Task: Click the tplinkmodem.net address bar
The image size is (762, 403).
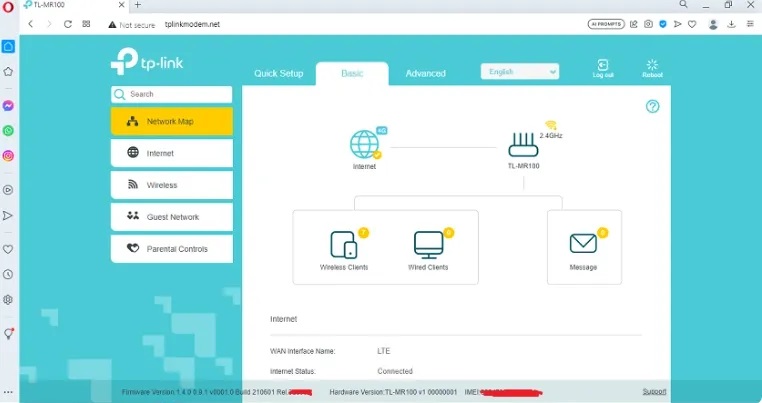Action: click(192, 24)
